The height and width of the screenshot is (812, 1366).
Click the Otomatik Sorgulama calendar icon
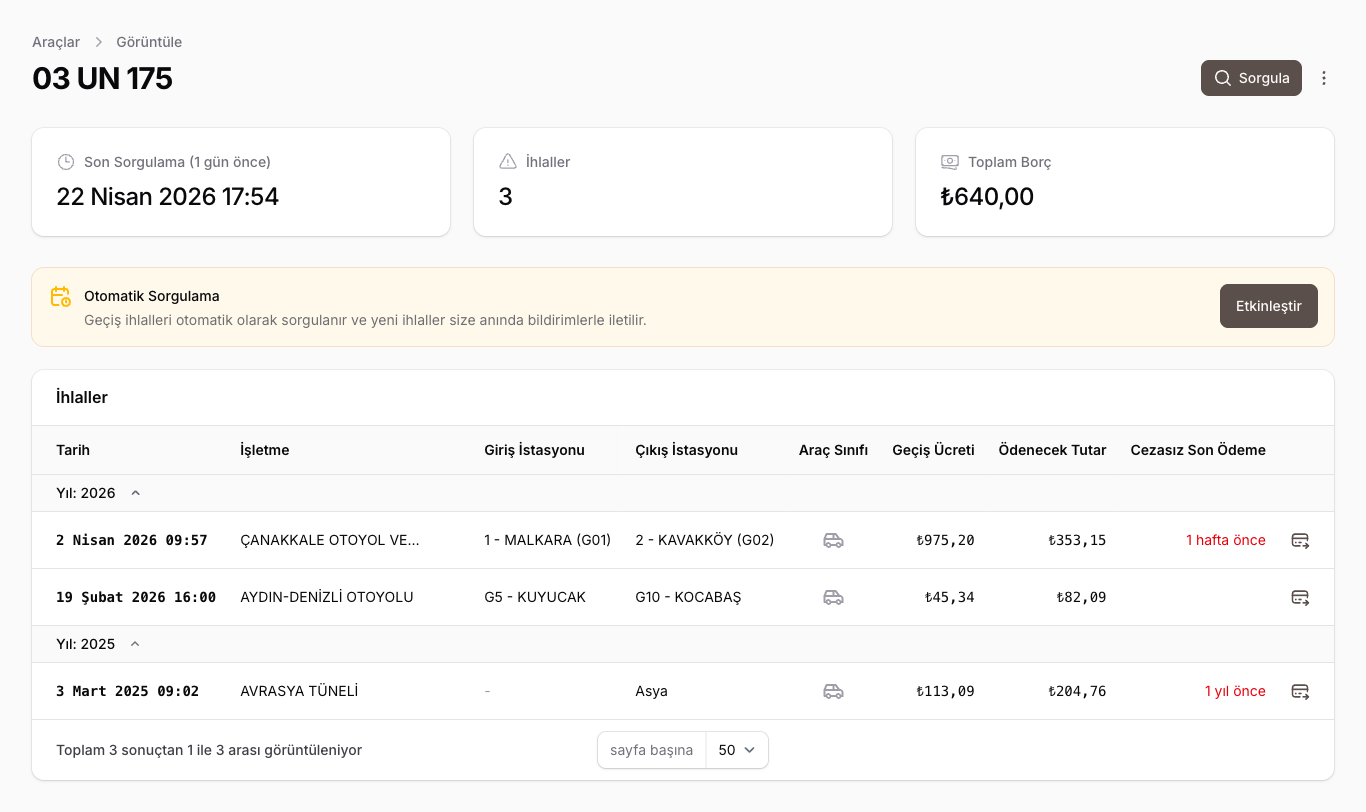61,297
